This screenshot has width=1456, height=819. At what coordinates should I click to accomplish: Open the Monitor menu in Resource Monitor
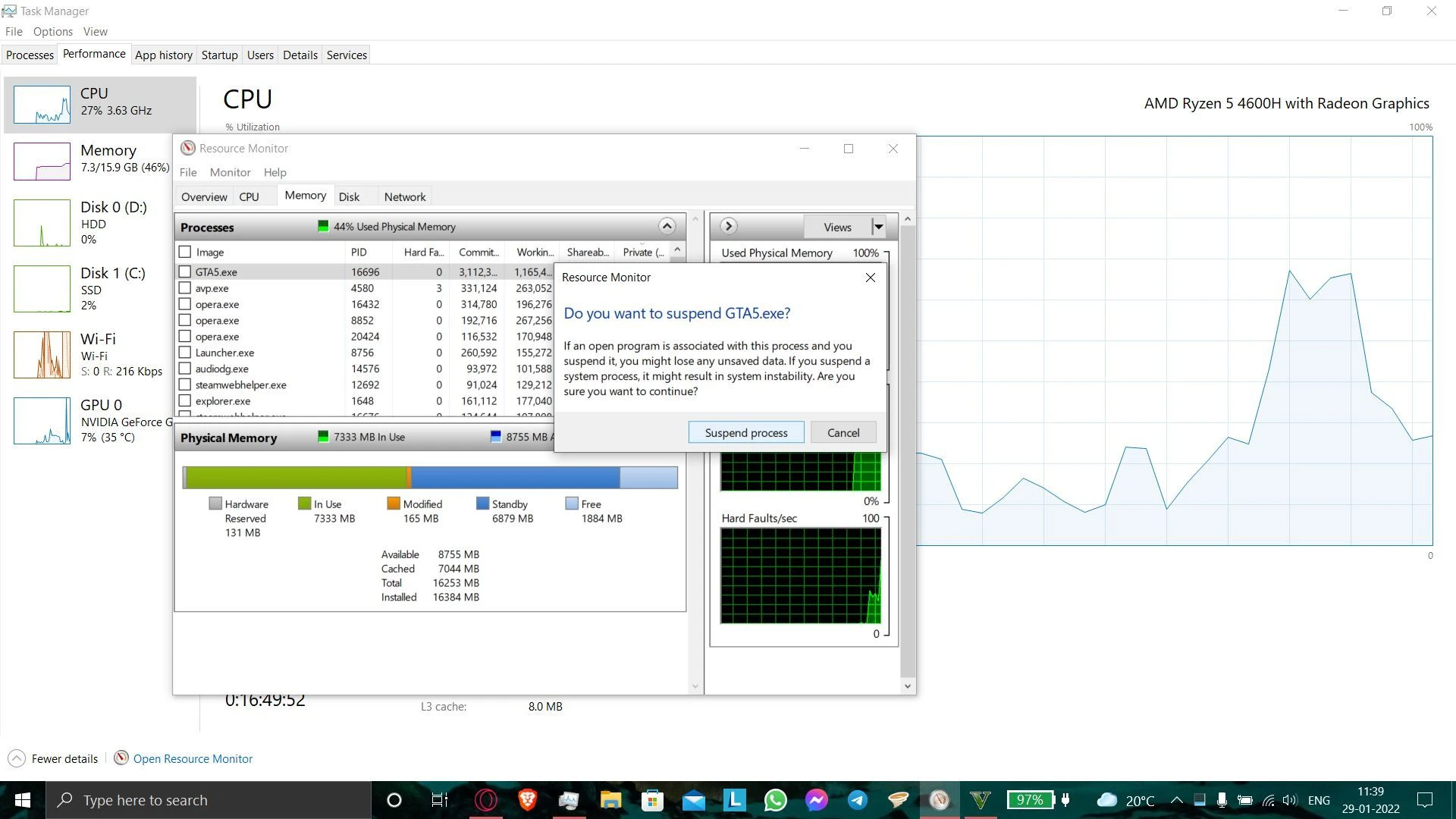coord(230,172)
